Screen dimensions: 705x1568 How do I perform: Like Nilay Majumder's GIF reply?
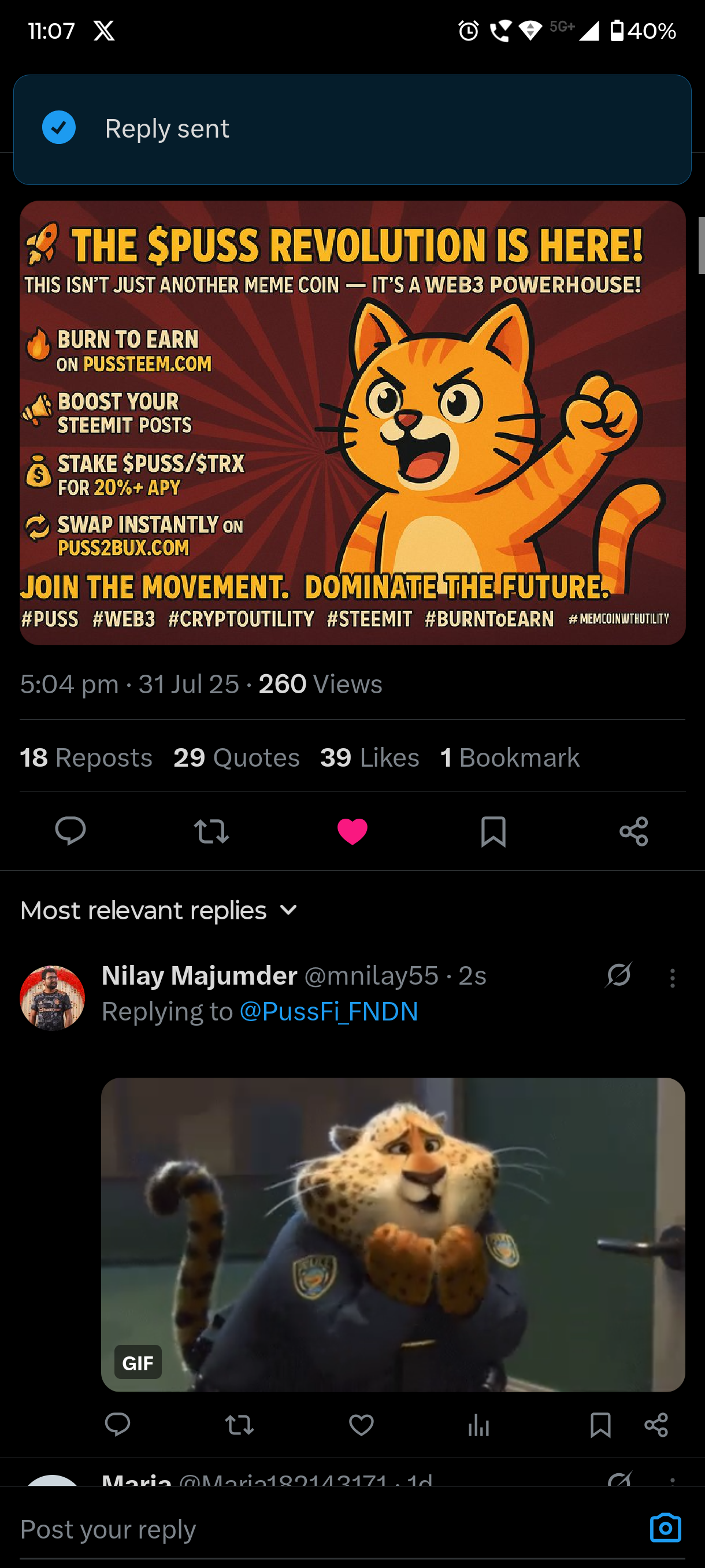point(361,1425)
